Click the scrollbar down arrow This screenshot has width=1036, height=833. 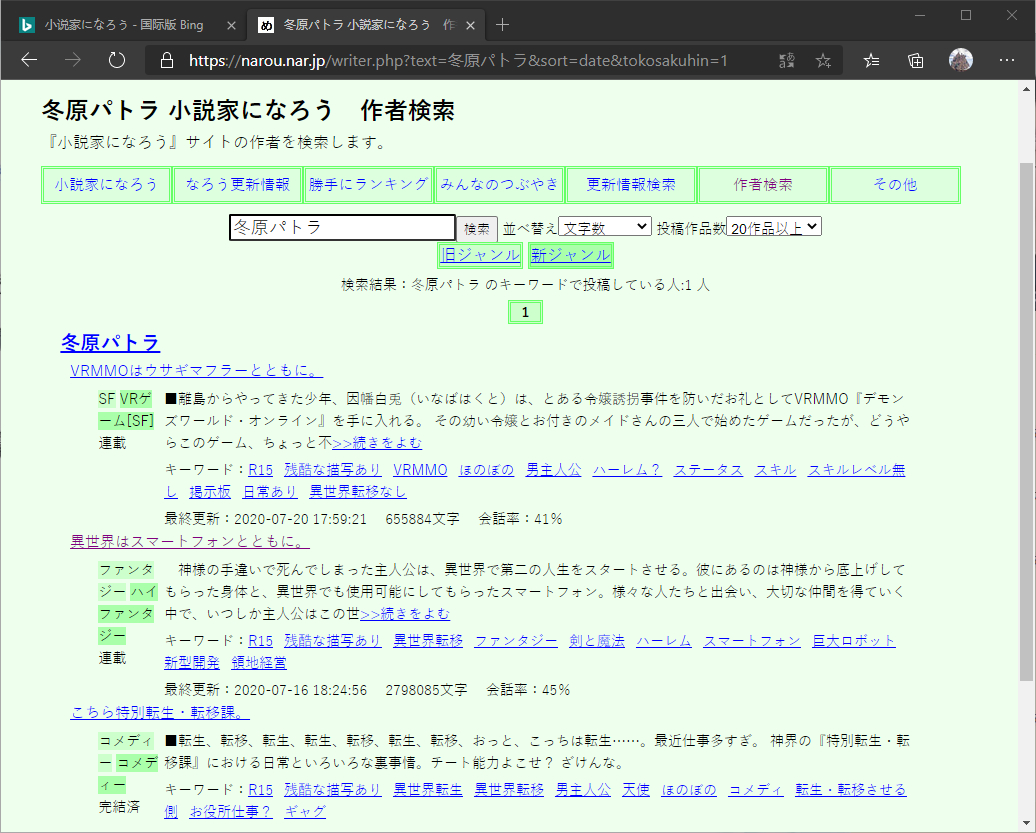[1027, 823]
